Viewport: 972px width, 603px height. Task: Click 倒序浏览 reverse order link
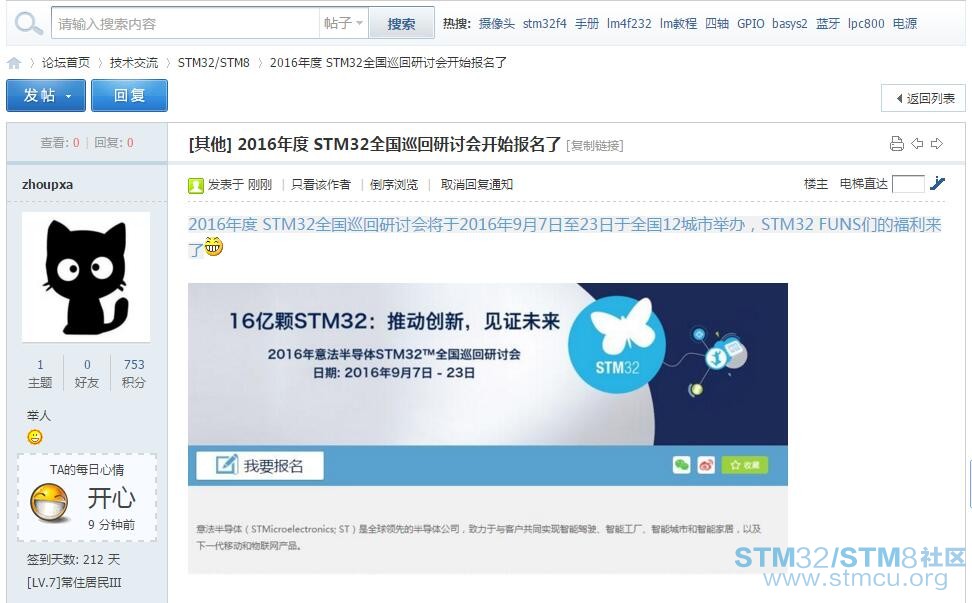pos(394,185)
